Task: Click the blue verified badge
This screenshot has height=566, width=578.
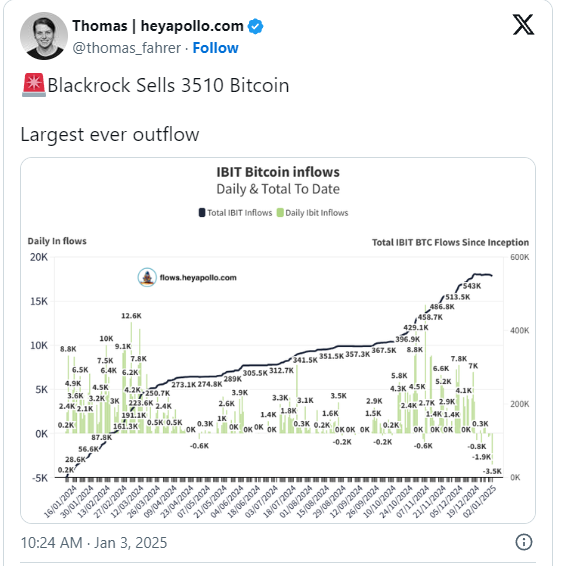Action: pyautogui.click(x=255, y=27)
